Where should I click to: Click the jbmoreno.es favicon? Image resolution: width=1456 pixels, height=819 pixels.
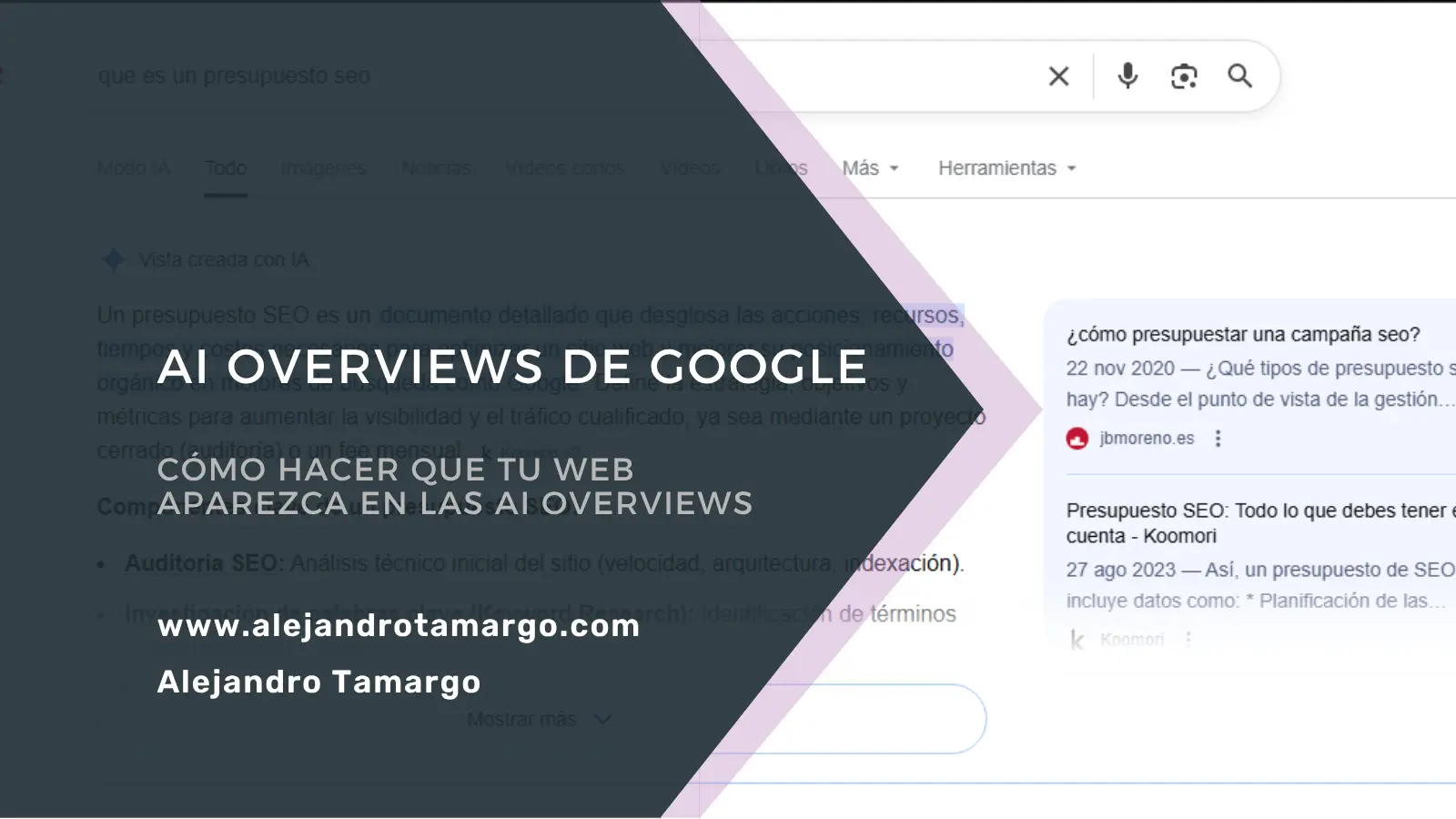(x=1077, y=439)
